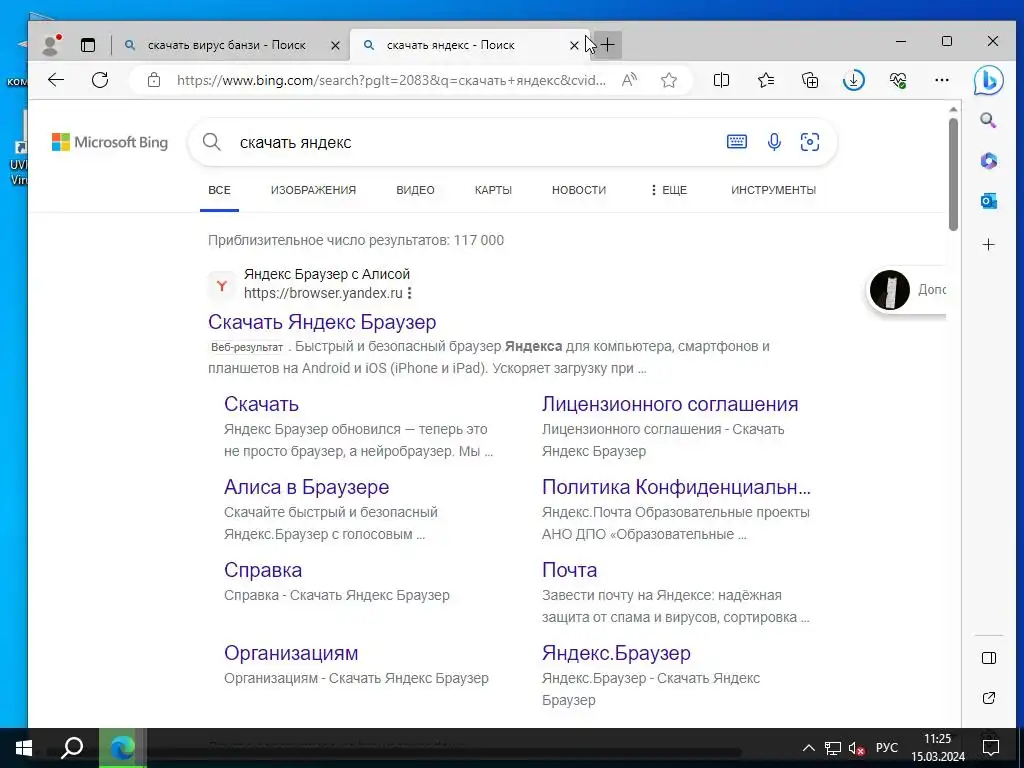The height and width of the screenshot is (768, 1024).
Task: Toggle the sidebar panel icon at bottom
Action: 989,658
